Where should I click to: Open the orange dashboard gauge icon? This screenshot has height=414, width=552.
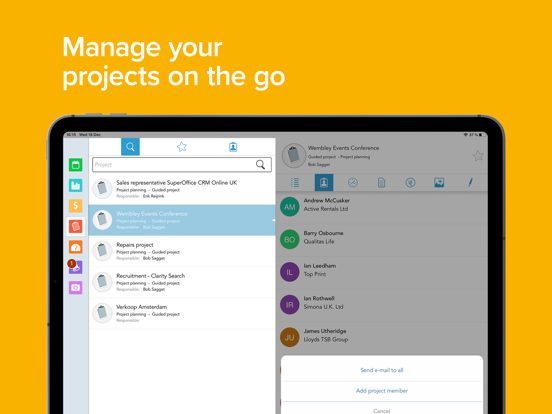click(75, 247)
